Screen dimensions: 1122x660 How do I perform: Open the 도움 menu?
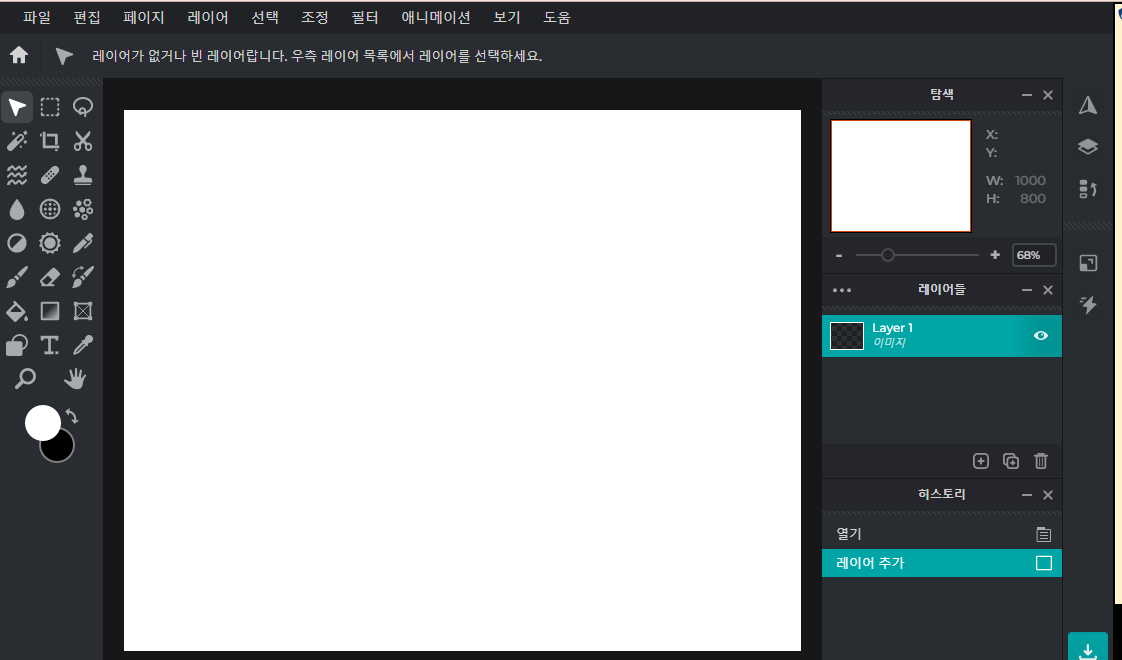[x=557, y=18]
